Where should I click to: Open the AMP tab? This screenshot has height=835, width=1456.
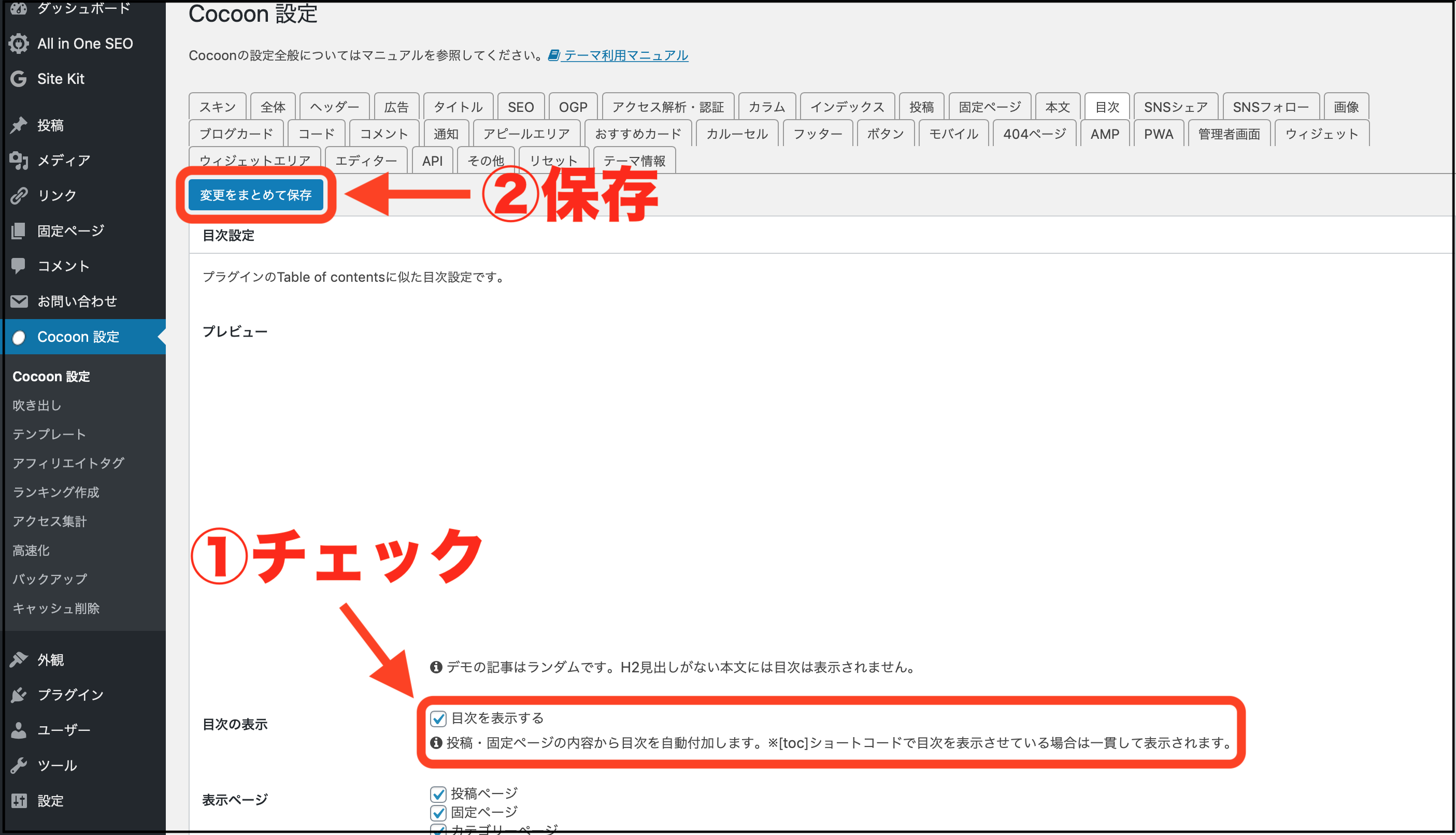click(x=1105, y=134)
